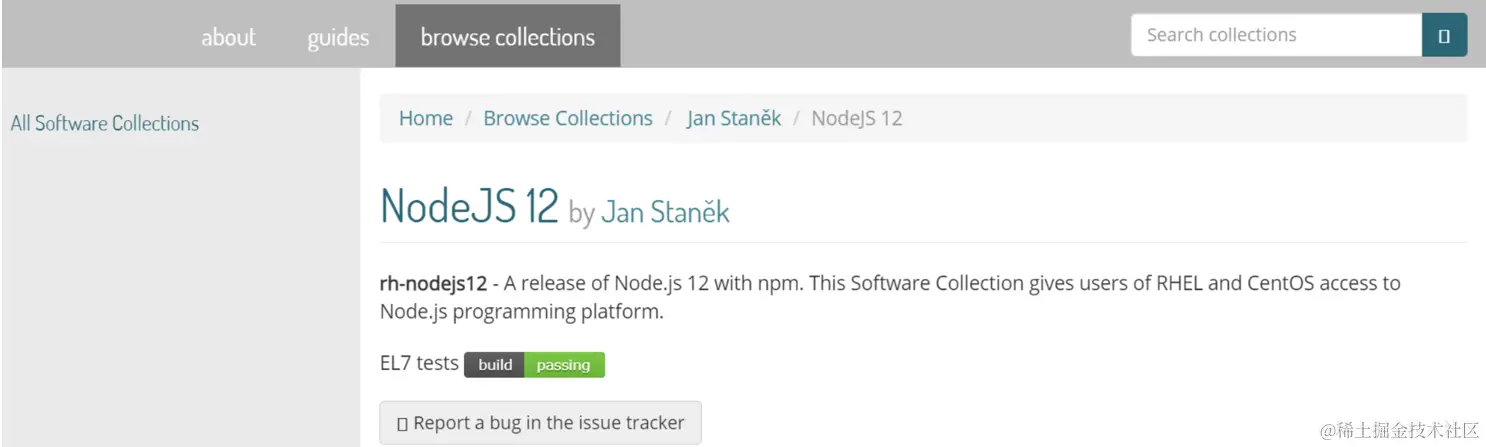The image size is (1486, 447).
Task: Click the Node.js collection description paragraph
Action: (890, 297)
